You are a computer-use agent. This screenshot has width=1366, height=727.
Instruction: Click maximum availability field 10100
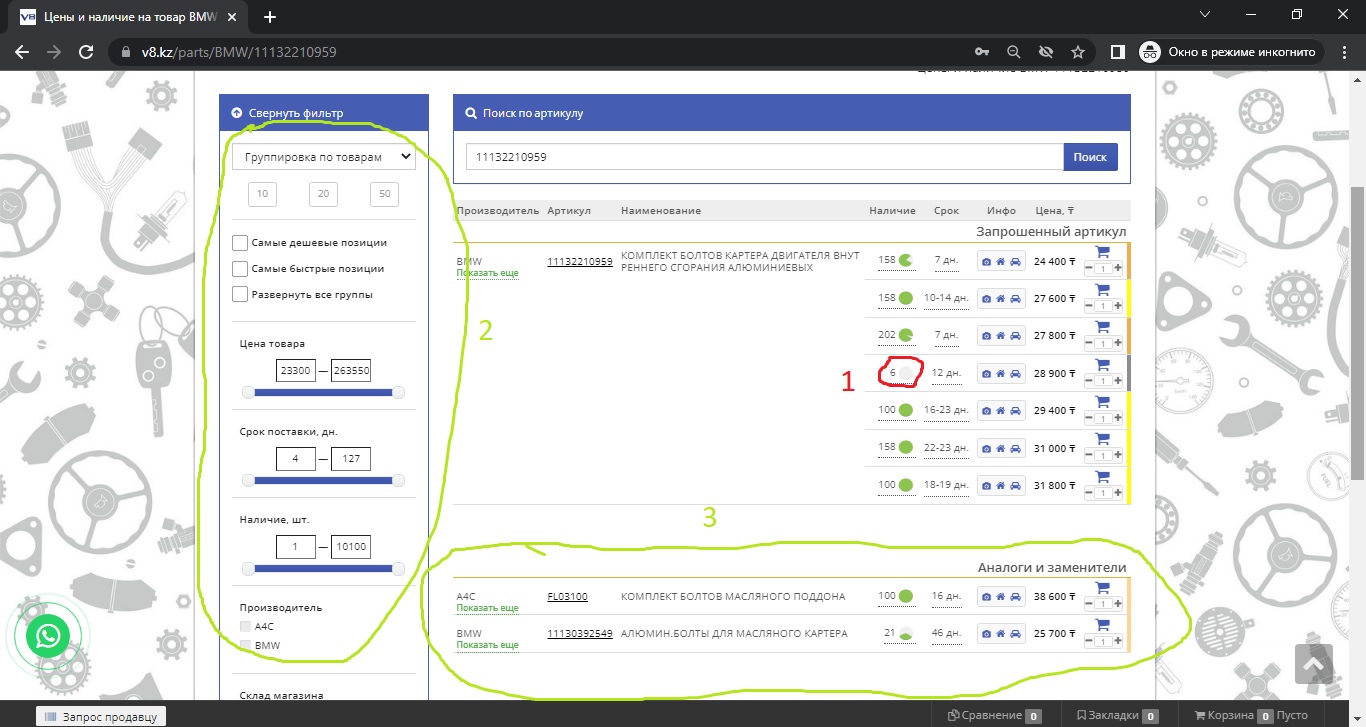351,547
